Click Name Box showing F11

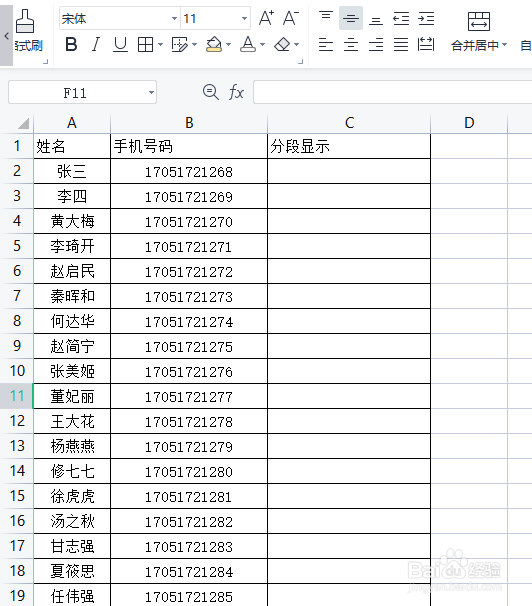[x=75, y=93]
